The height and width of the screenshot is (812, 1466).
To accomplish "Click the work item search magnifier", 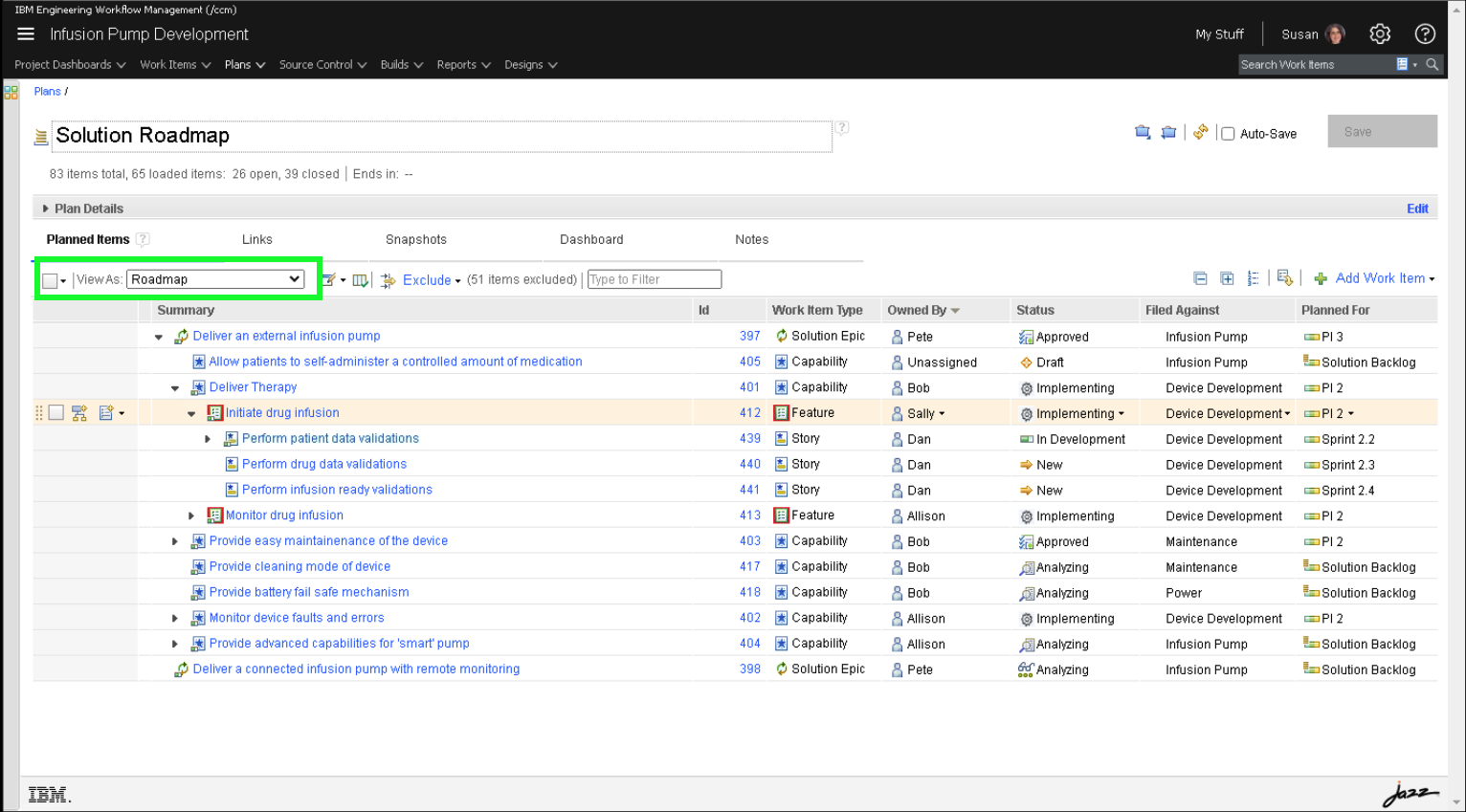I will click(x=1433, y=65).
